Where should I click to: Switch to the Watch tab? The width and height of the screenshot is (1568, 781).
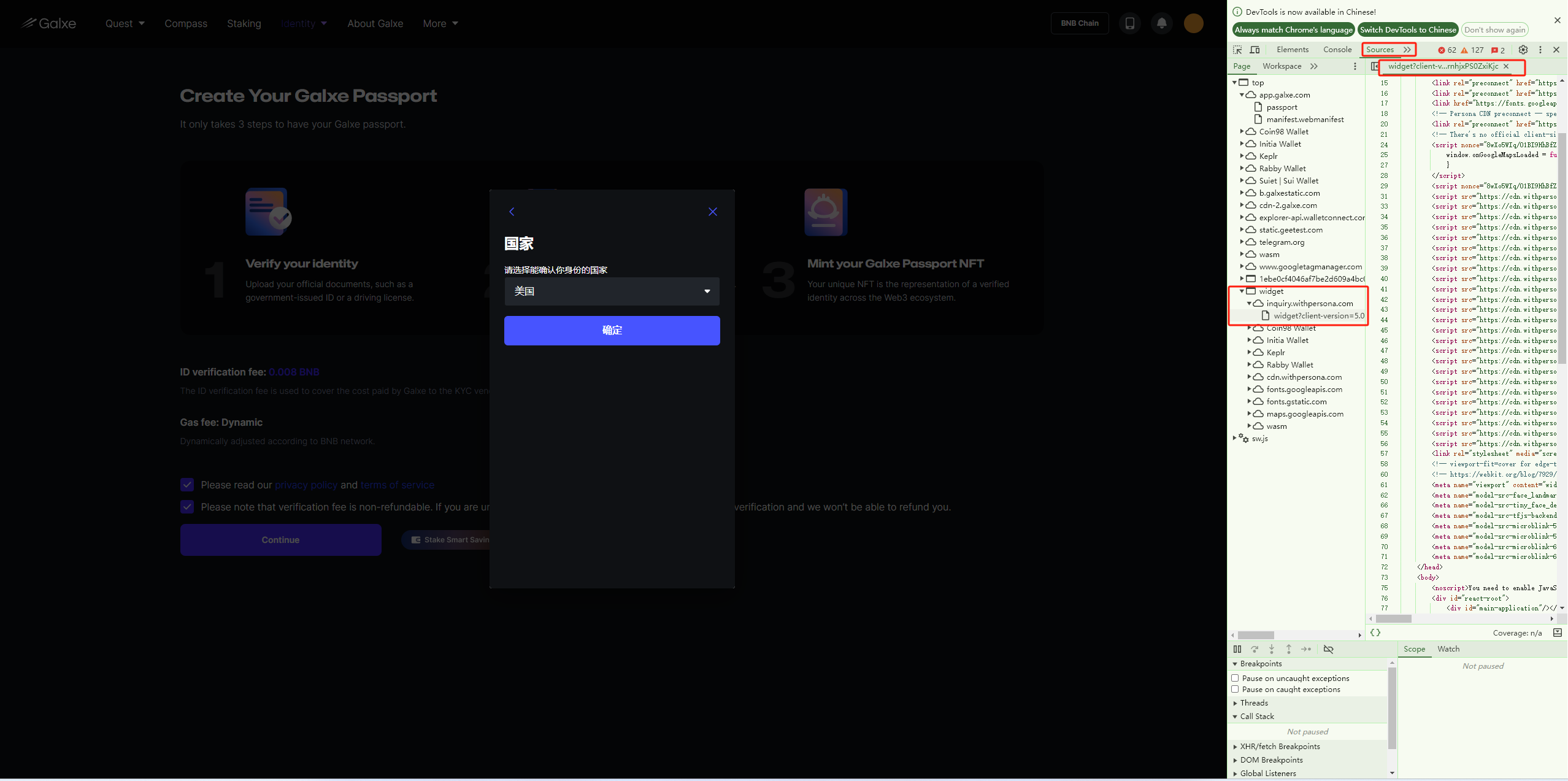click(1448, 649)
